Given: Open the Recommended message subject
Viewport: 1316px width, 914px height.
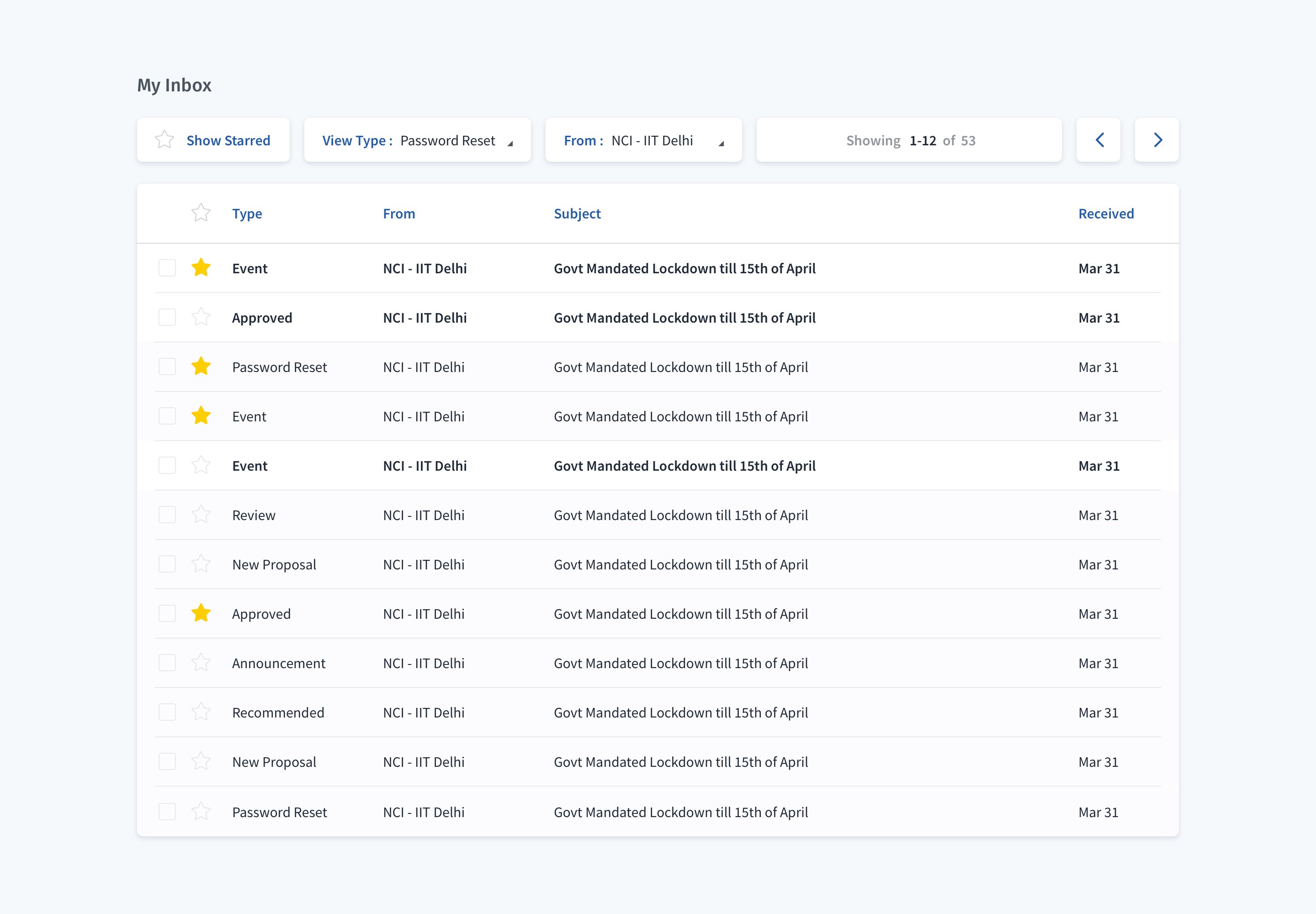Looking at the screenshot, I should pos(681,712).
